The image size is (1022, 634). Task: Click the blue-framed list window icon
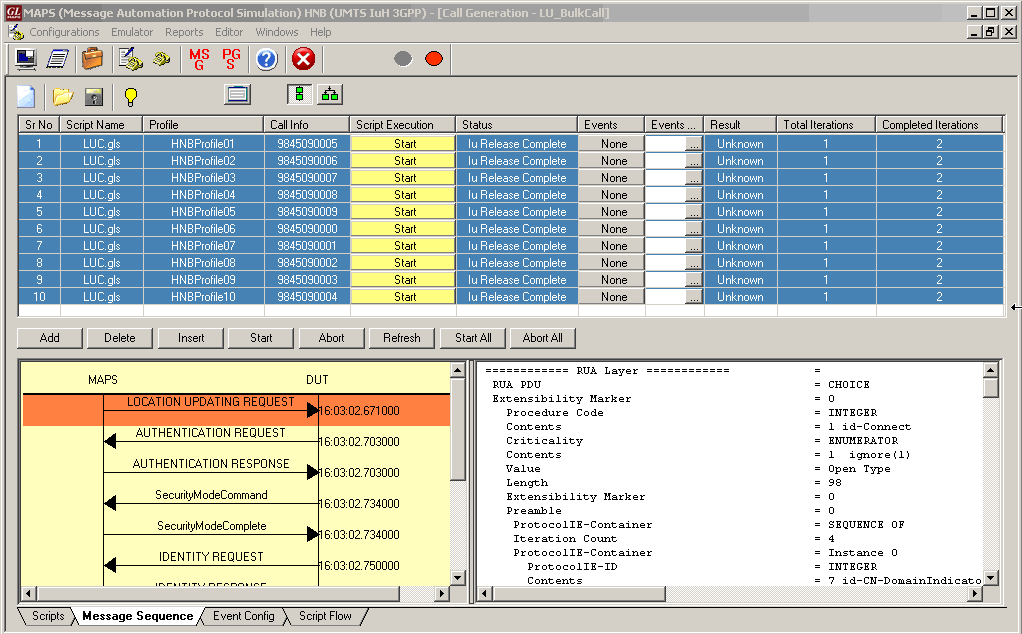(x=237, y=95)
